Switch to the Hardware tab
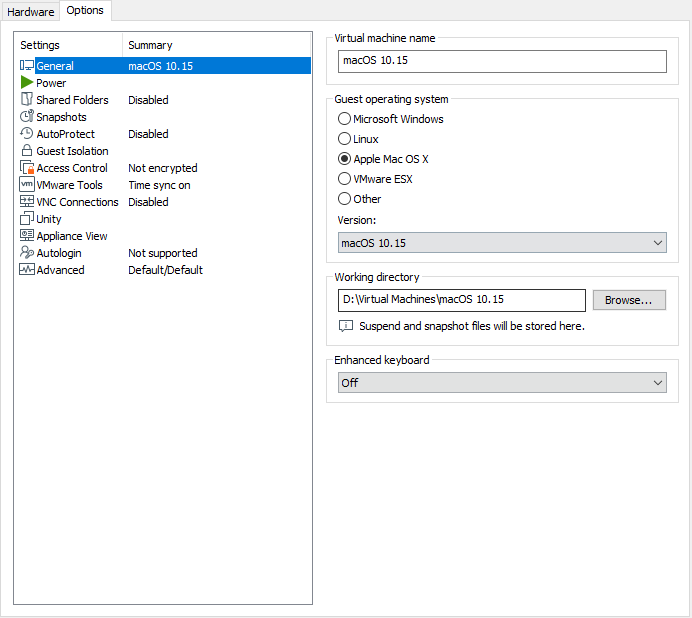The width and height of the screenshot is (692, 618). (31, 12)
